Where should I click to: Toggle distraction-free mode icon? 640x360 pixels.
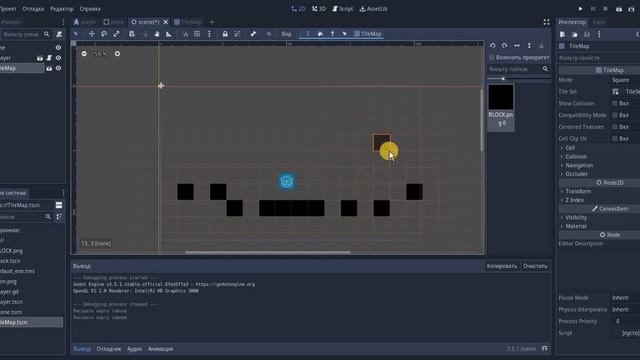tap(546, 22)
